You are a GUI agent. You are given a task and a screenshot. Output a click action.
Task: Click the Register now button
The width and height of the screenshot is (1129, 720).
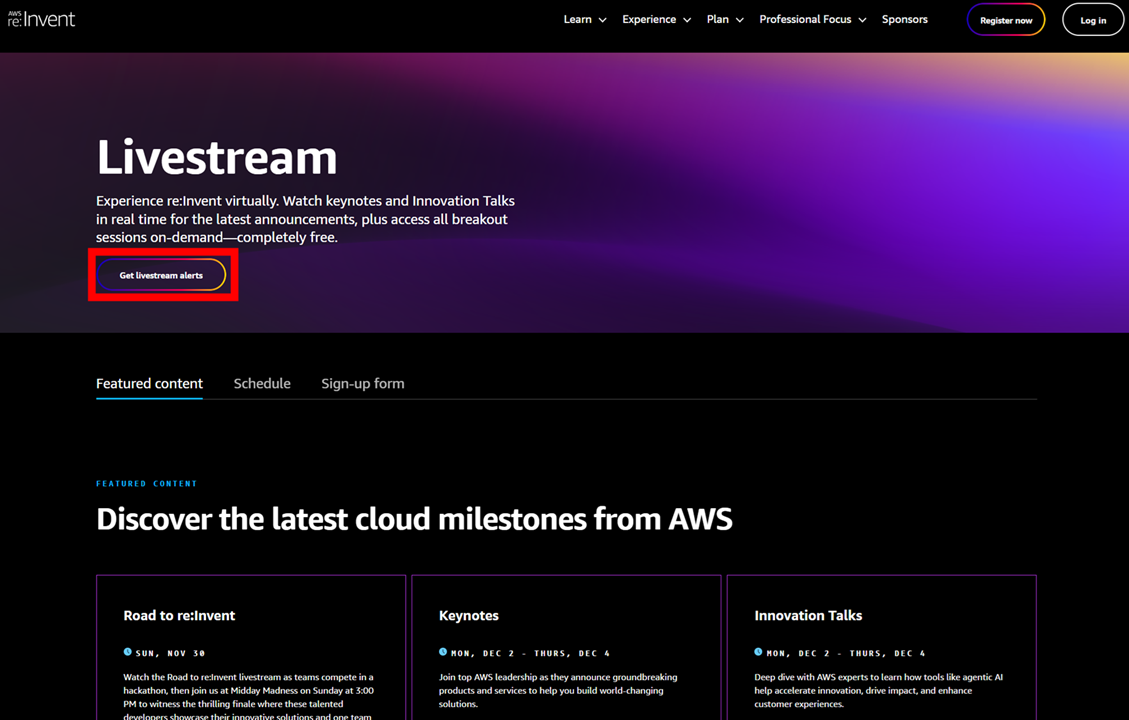[1006, 19]
